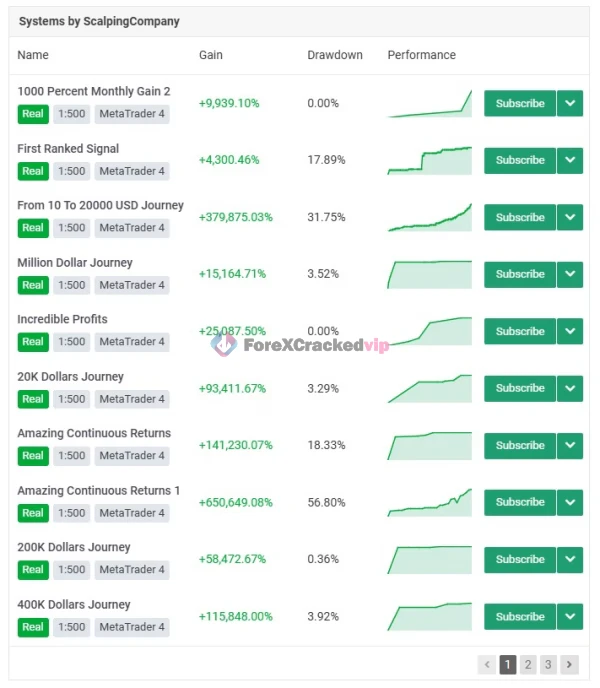Select page 3 in pagination
Screen dimensions: 600x688
[548, 664]
